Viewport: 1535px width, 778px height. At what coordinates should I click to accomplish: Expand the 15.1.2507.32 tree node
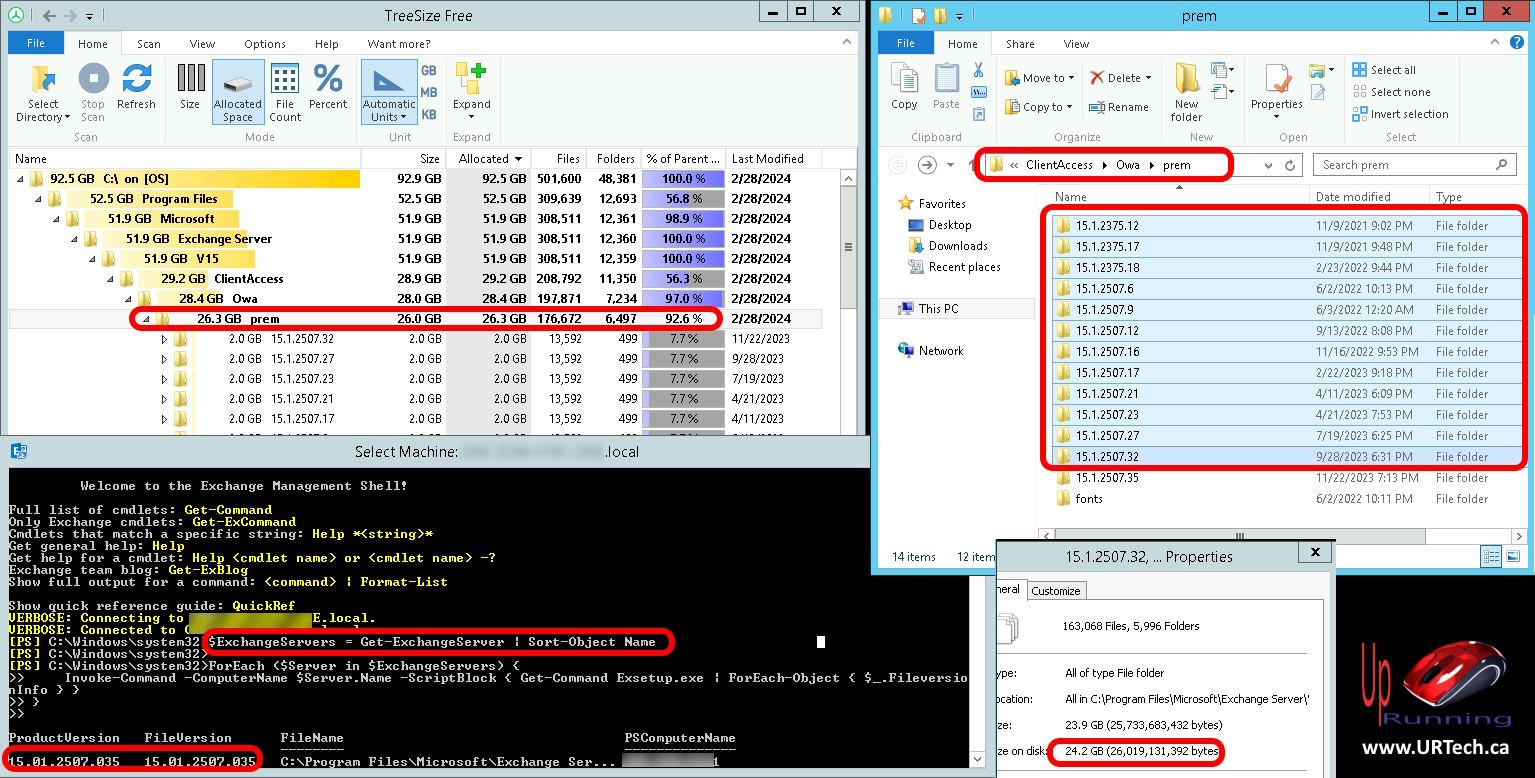[x=165, y=339]
